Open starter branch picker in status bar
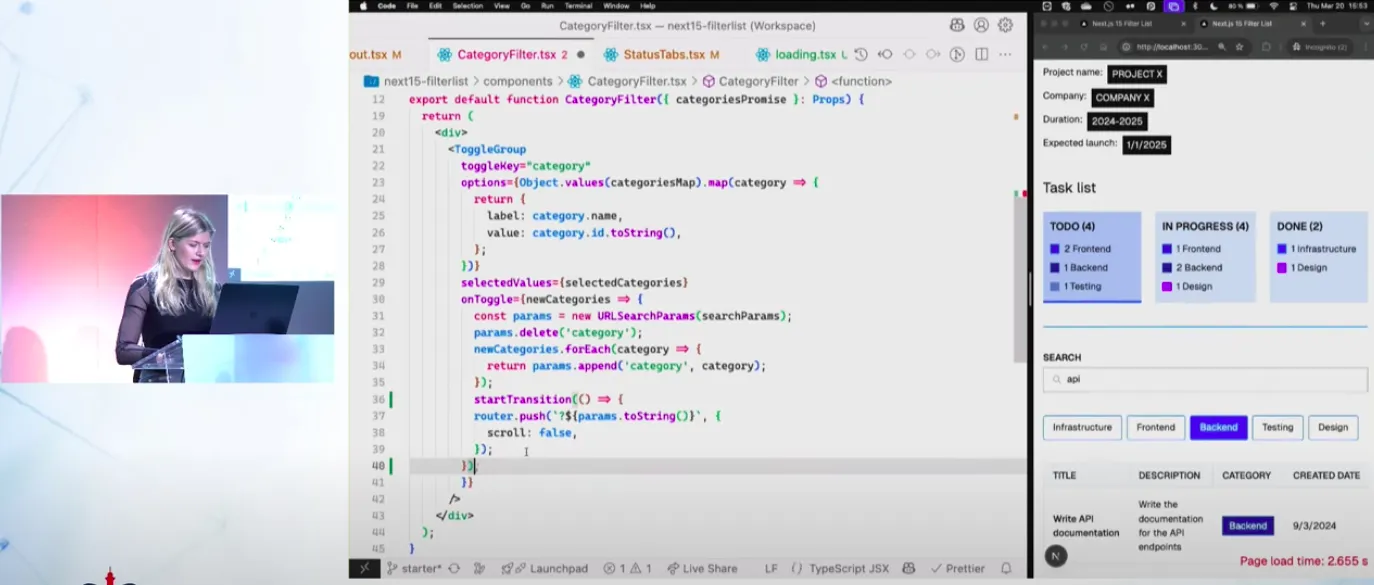1374x585 pixels. [414, 568]
